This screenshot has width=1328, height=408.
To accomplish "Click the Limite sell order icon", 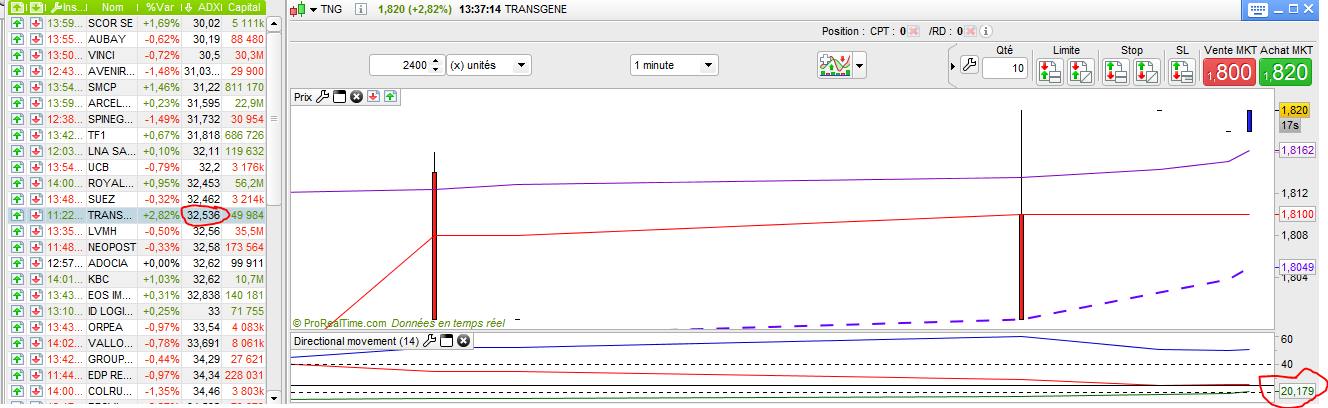I will coord(1080,71).
